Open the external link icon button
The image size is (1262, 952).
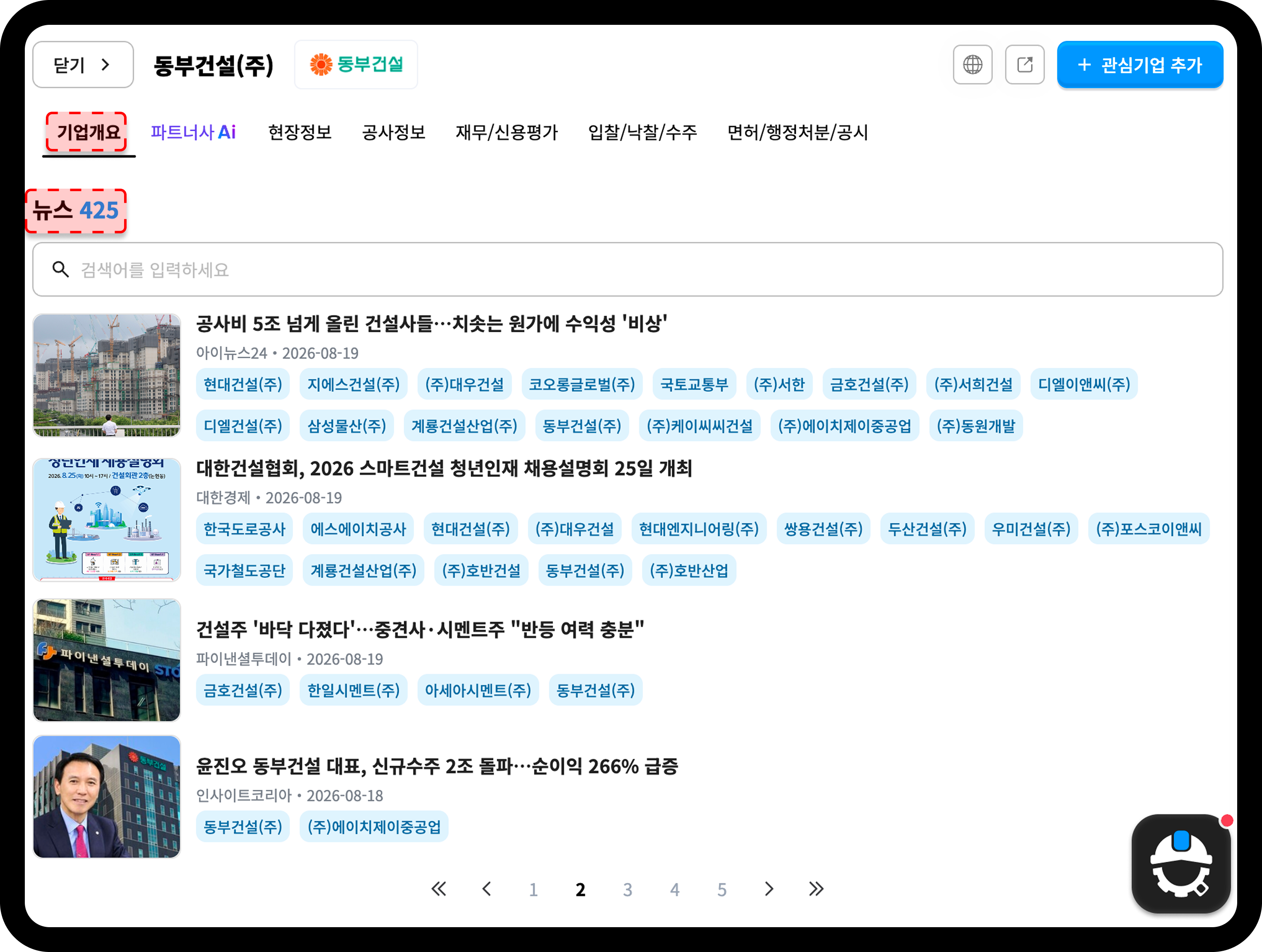click(x=1025, y=65)
